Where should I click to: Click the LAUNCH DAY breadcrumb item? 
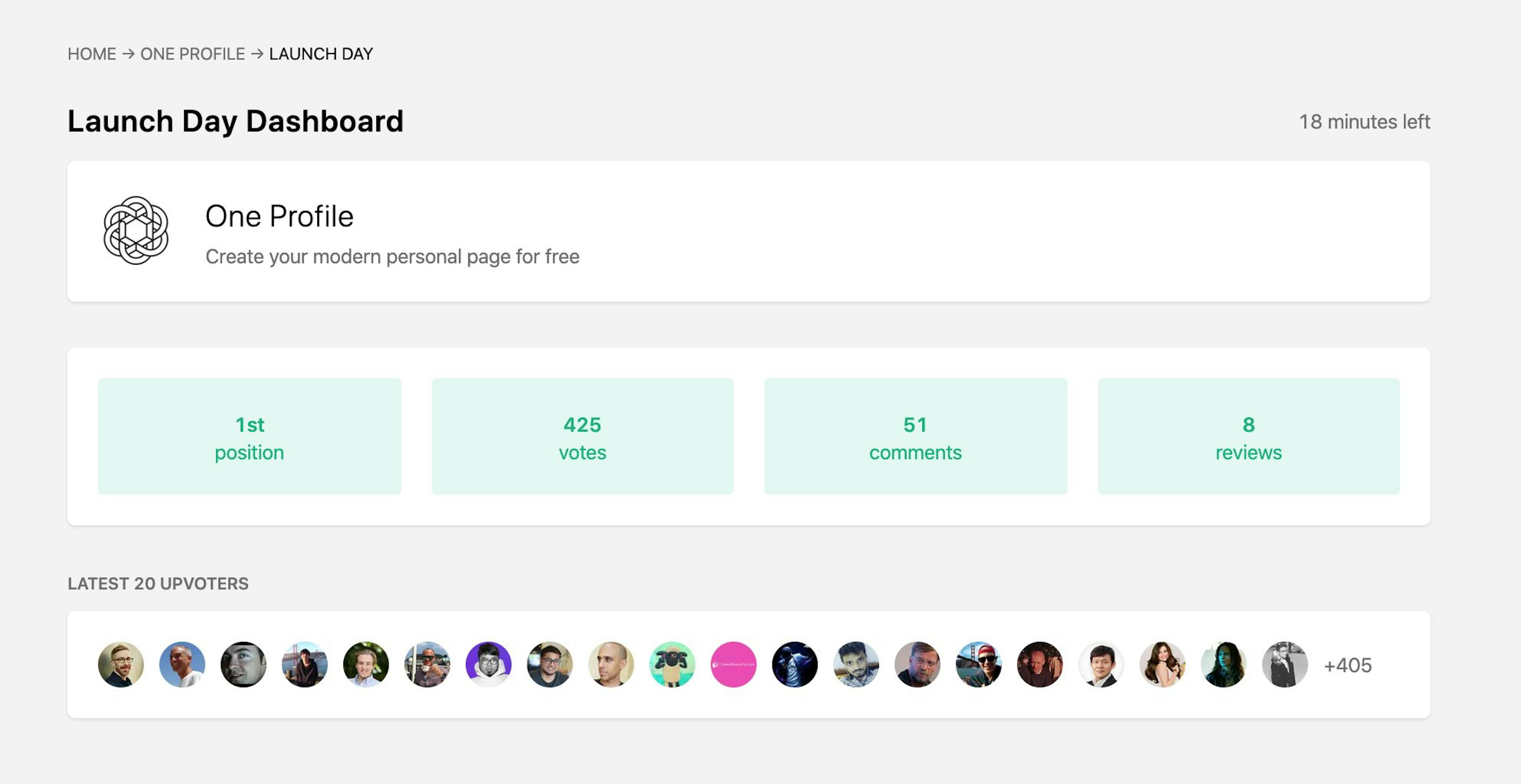pyautogui.click(x=320, y=54)
